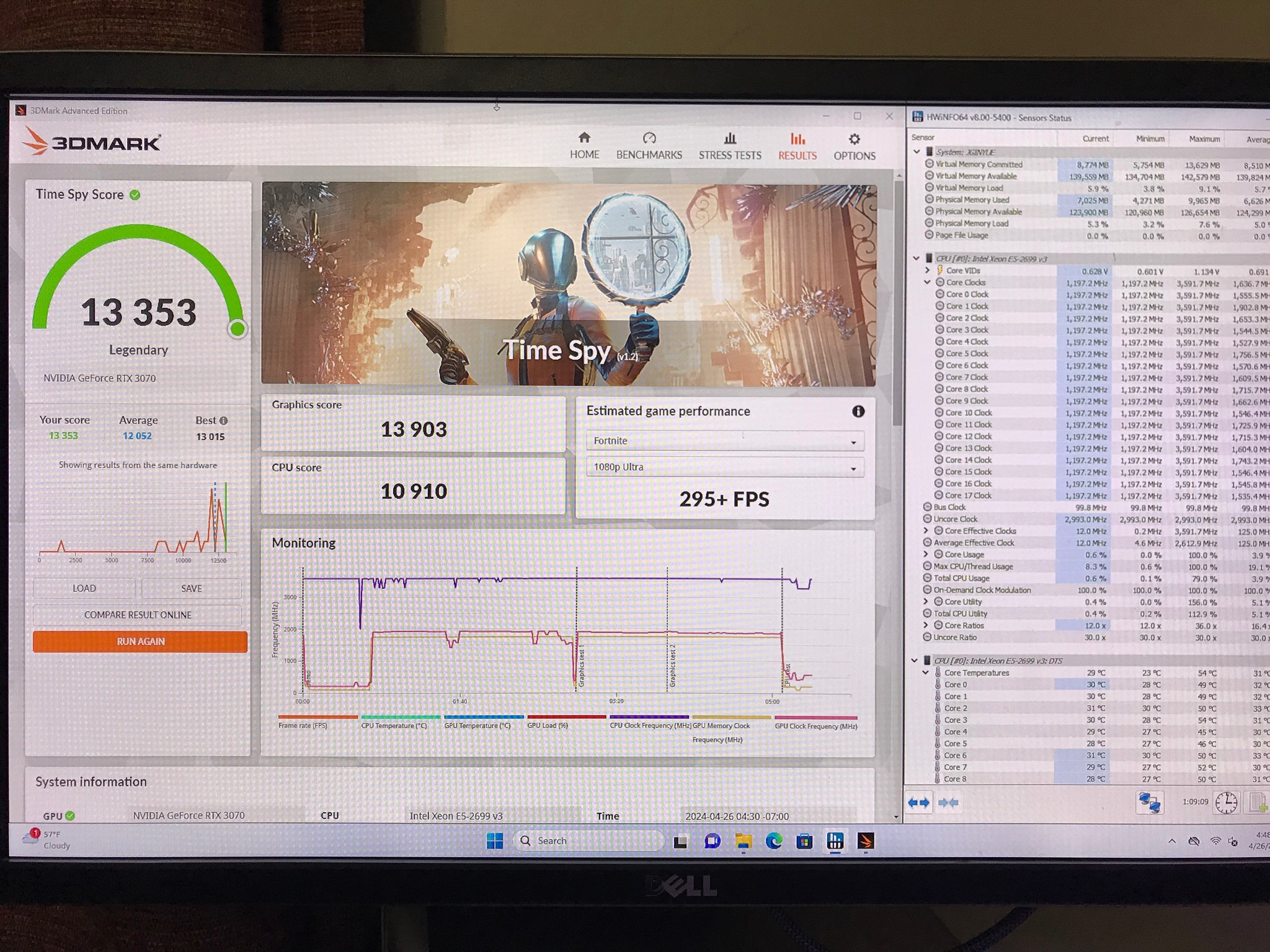
Task: Select the Uncore Clock row
Action: [1090, 519]
